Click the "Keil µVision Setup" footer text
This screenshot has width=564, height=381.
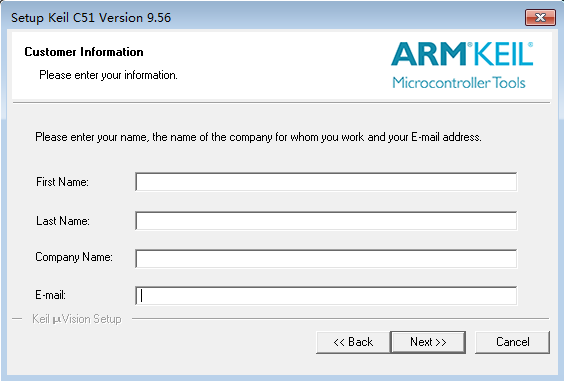tap(77, 319)
